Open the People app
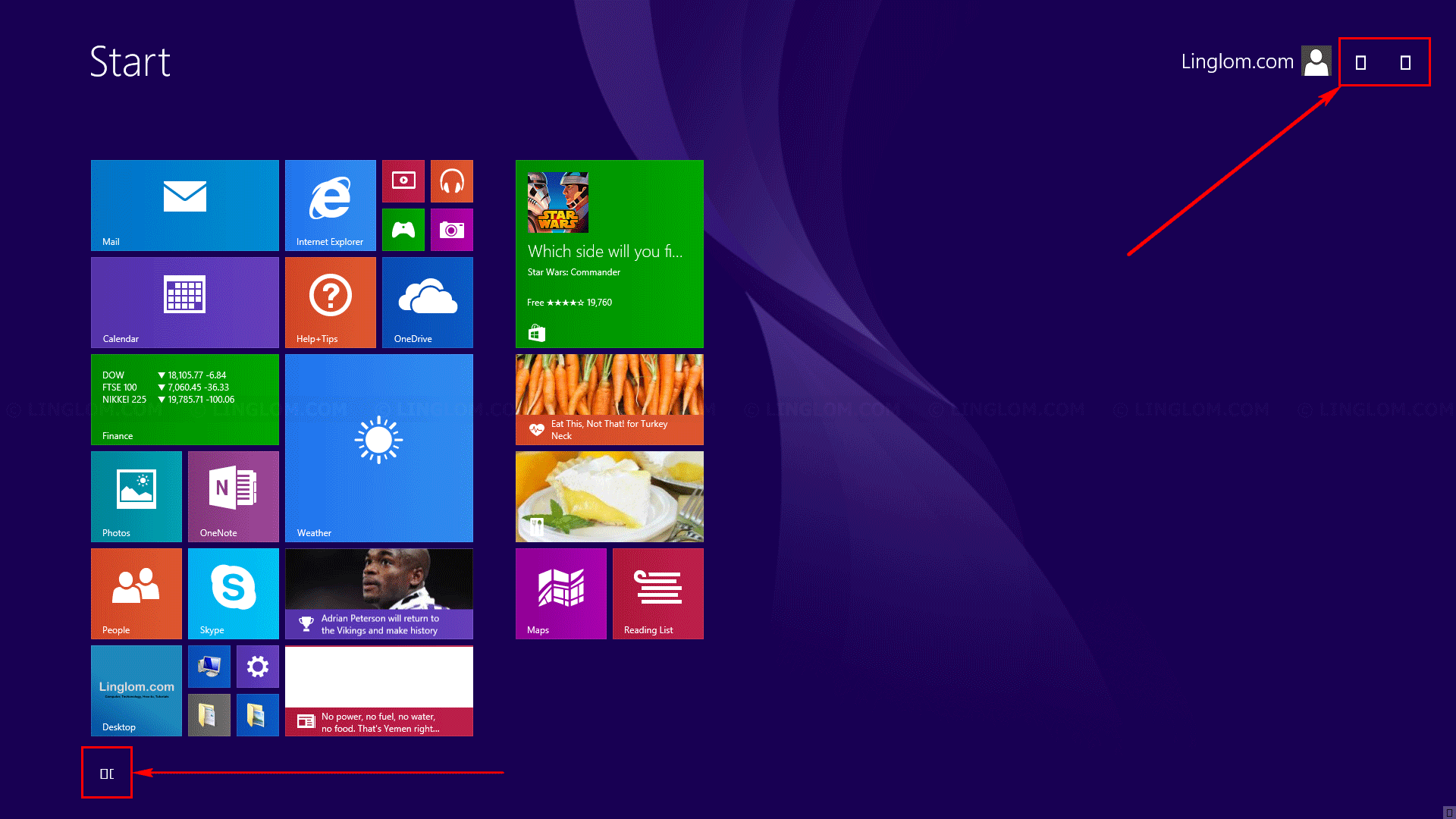 (136, 593)
